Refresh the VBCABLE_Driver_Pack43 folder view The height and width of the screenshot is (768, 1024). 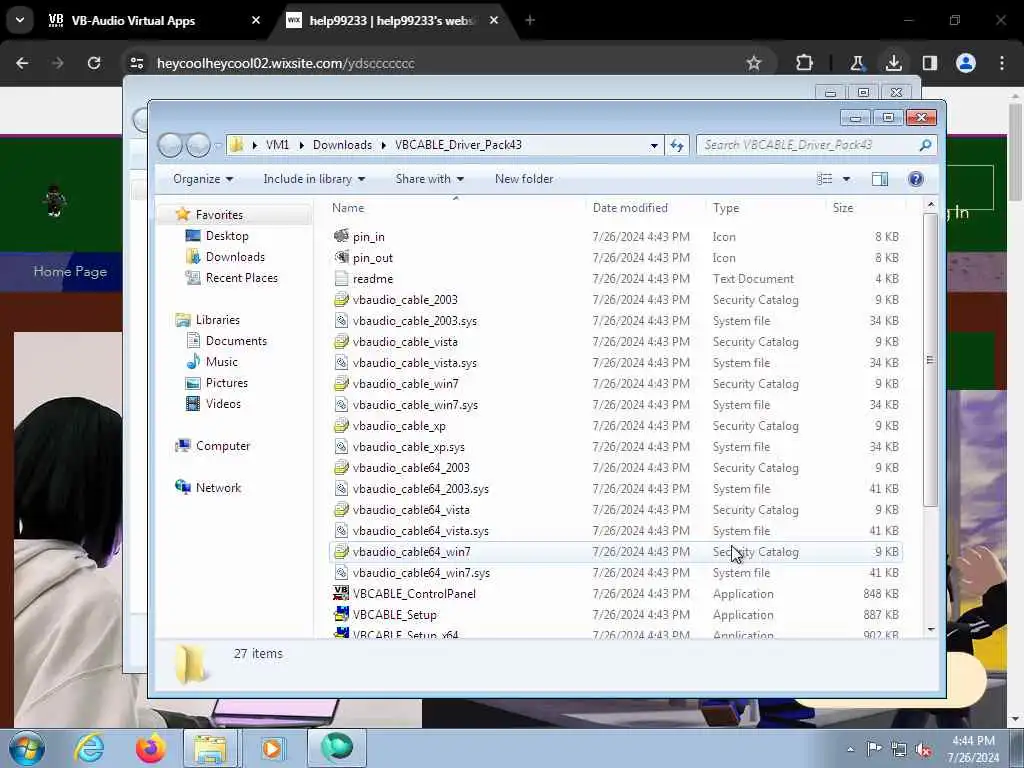(677, 145)
